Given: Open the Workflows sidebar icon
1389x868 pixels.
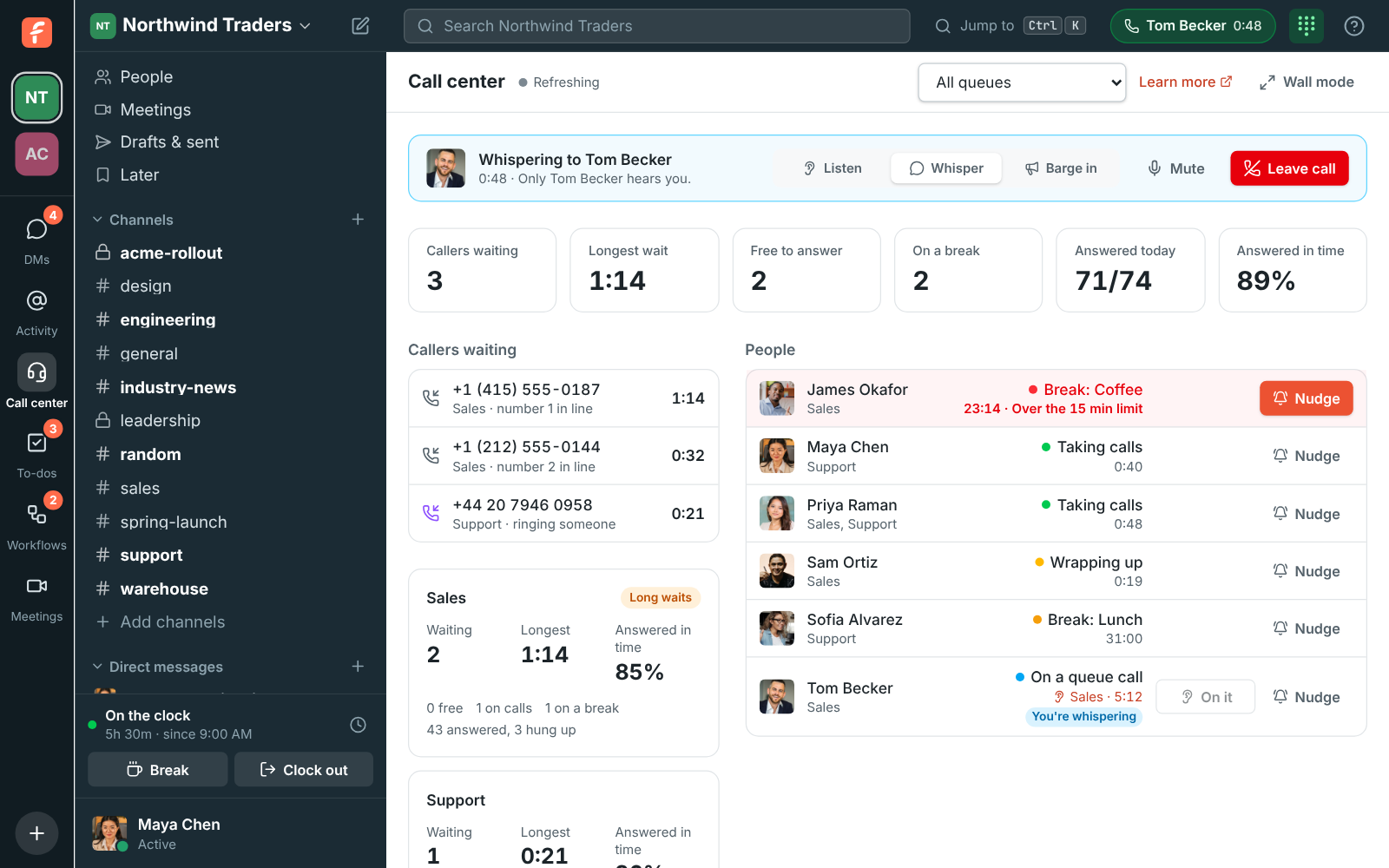Looking at the screenshot, I should 36,523.
